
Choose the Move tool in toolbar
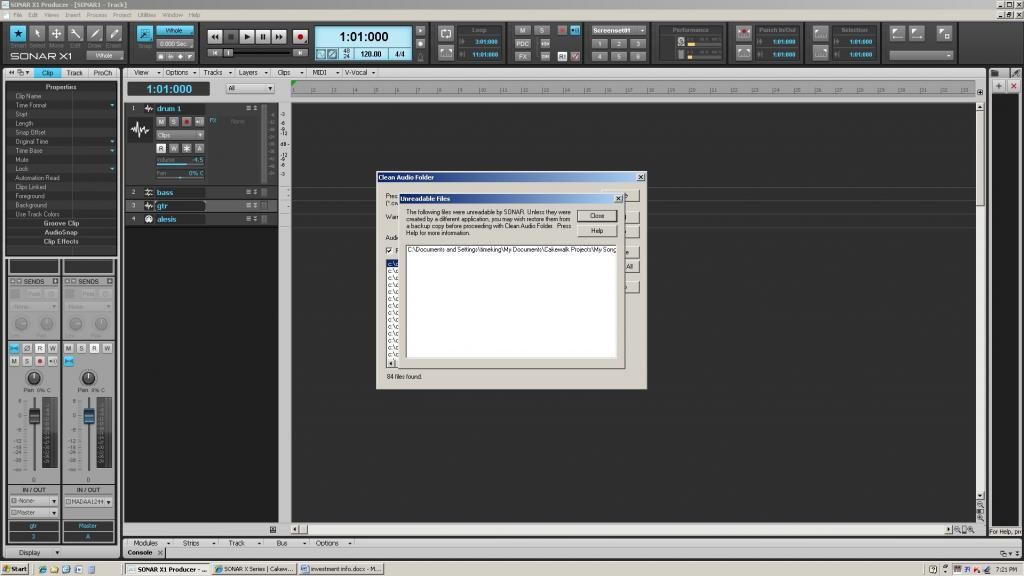pos(56,35)
